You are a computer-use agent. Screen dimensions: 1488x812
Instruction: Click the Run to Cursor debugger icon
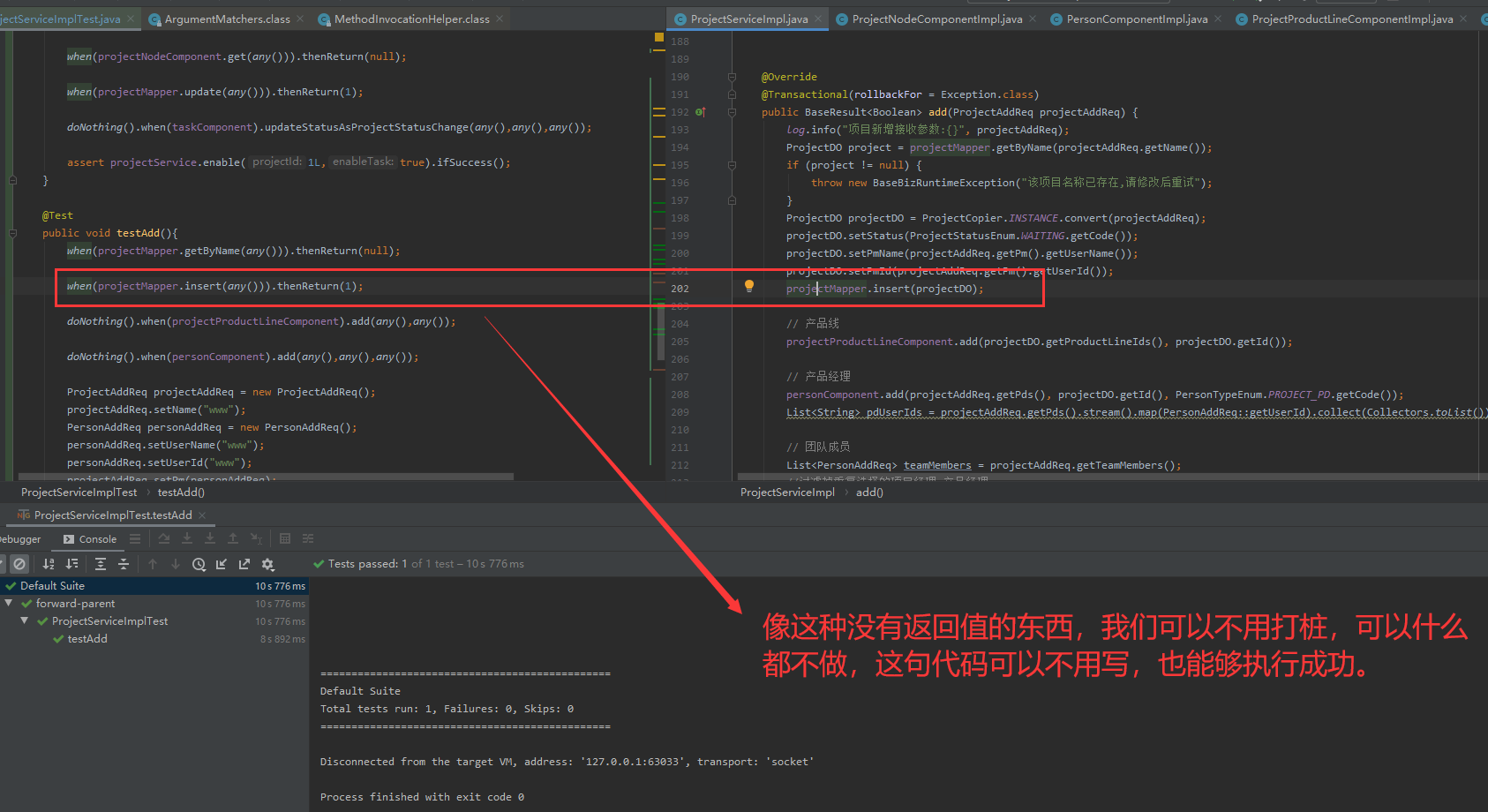pos(256,538)
